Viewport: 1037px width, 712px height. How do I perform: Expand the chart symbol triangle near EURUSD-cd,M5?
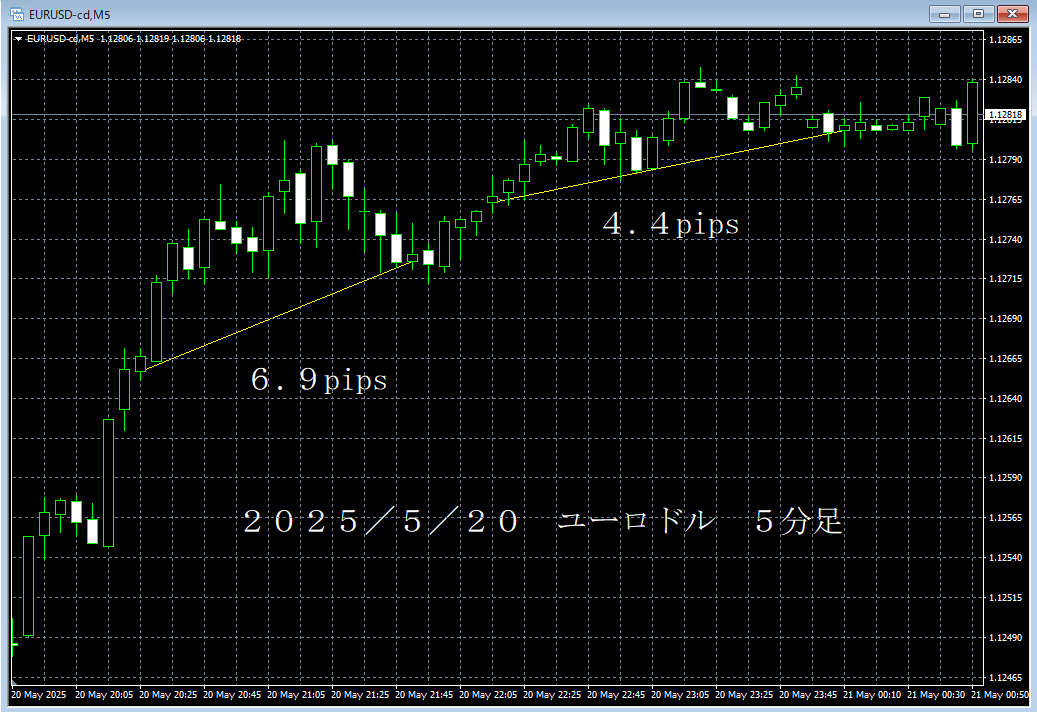(19, 39)
